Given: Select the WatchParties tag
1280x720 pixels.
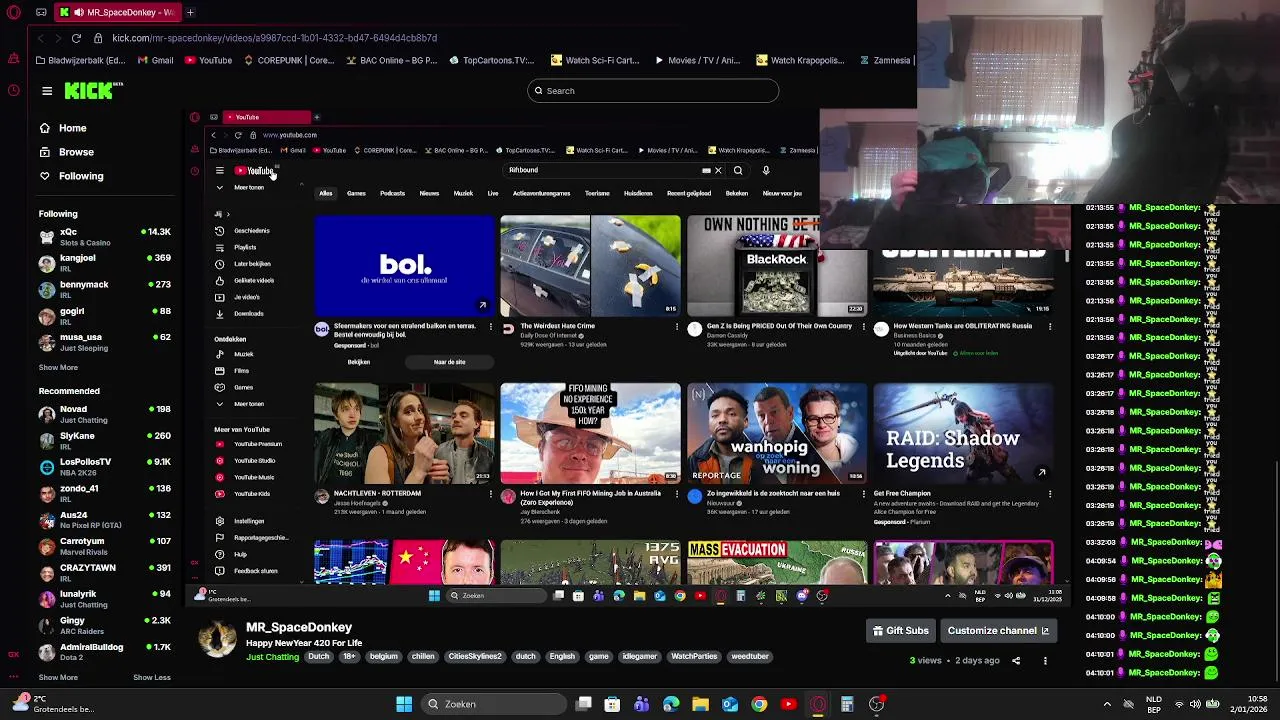Looking at the screenshot, I should 694,657.
